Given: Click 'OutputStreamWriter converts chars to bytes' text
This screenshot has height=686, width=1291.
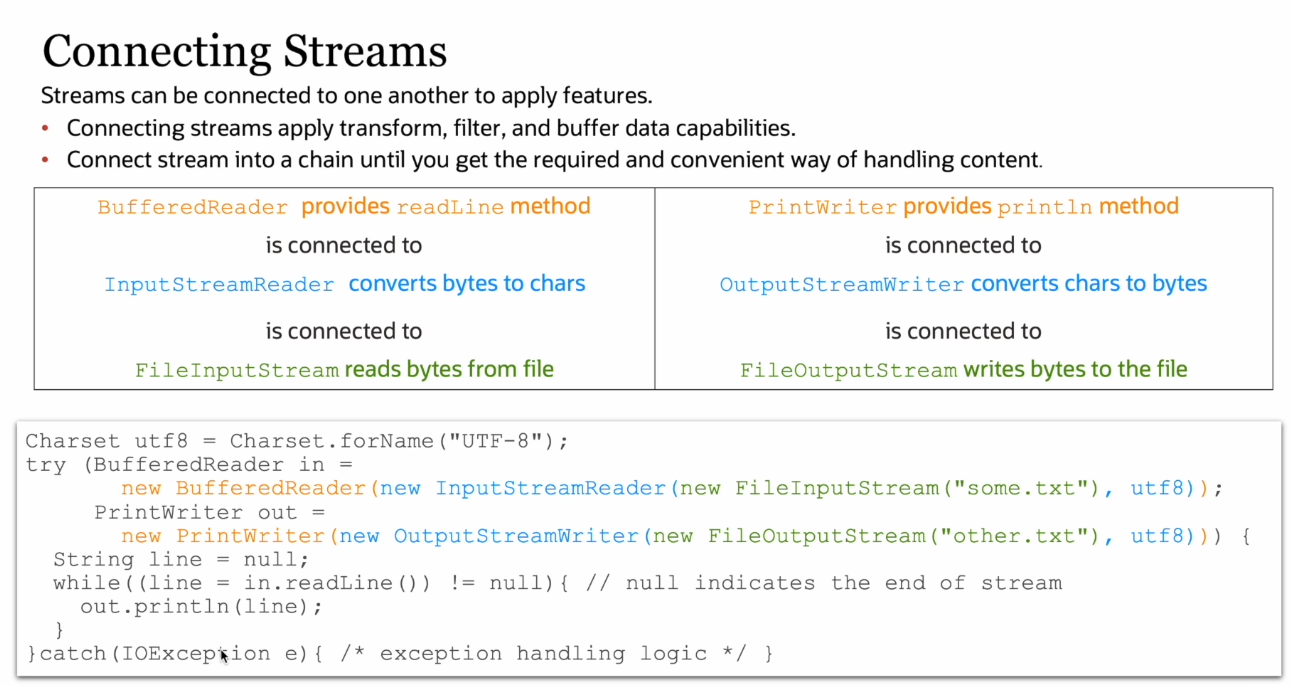Looking at the screenshot, I should point(964,284).
